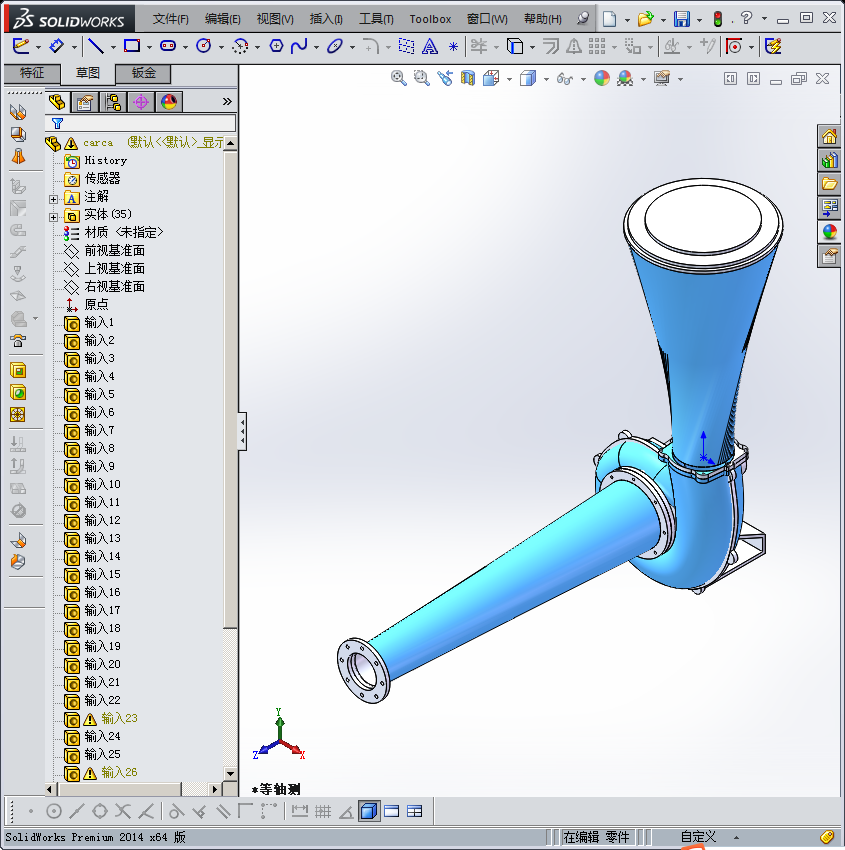Open the Rectangle tool dropdown arrow
Viewport: 845px width, 850px height.
pyautogui.click(x=149, y=48)
